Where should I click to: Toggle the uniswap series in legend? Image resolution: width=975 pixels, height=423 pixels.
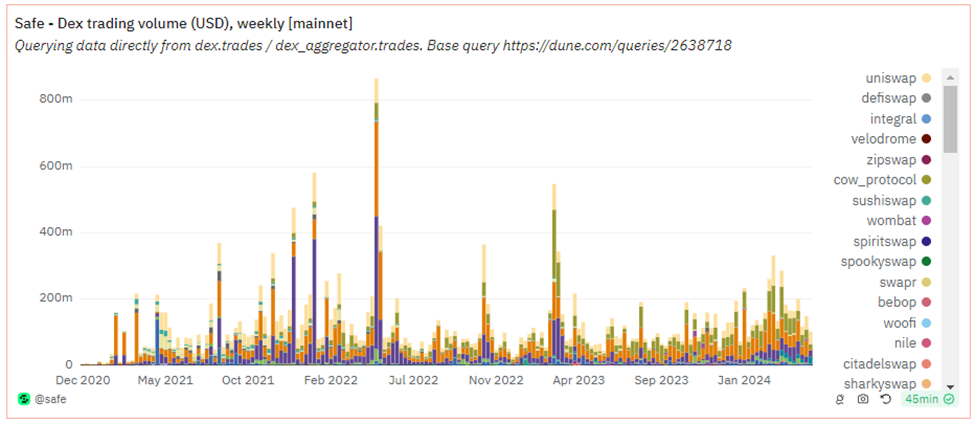click(x=898, y=78)
